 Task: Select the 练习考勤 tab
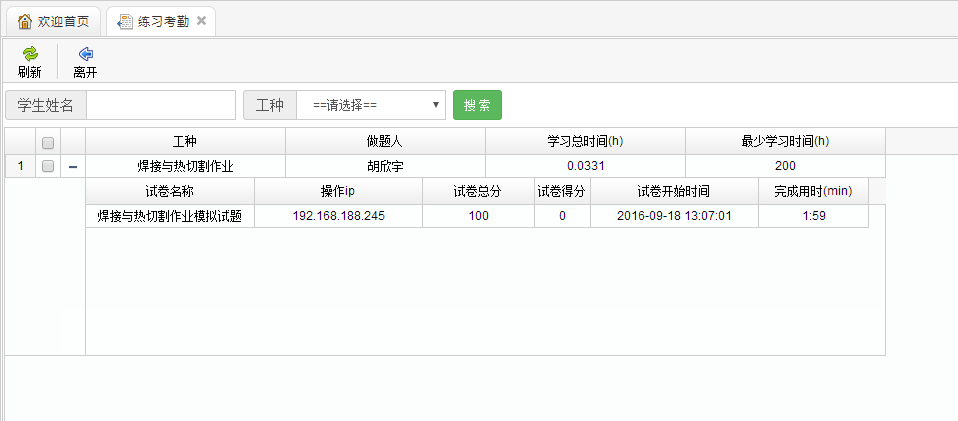pyautogui.click(x=162, y=22)
